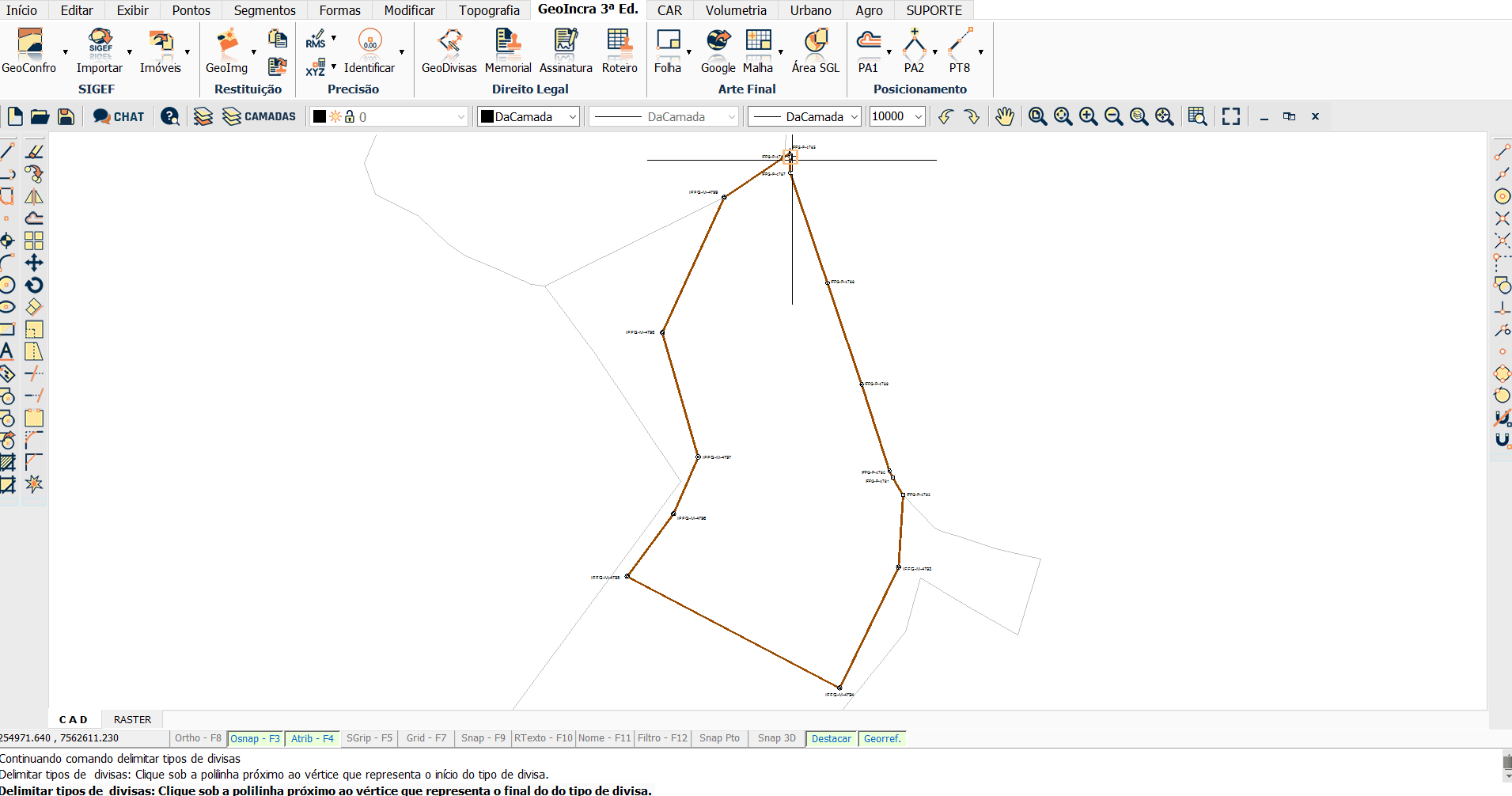Open the Área SGL tool
Viewport: 1512px width, 796px height.
pos(815,51)
